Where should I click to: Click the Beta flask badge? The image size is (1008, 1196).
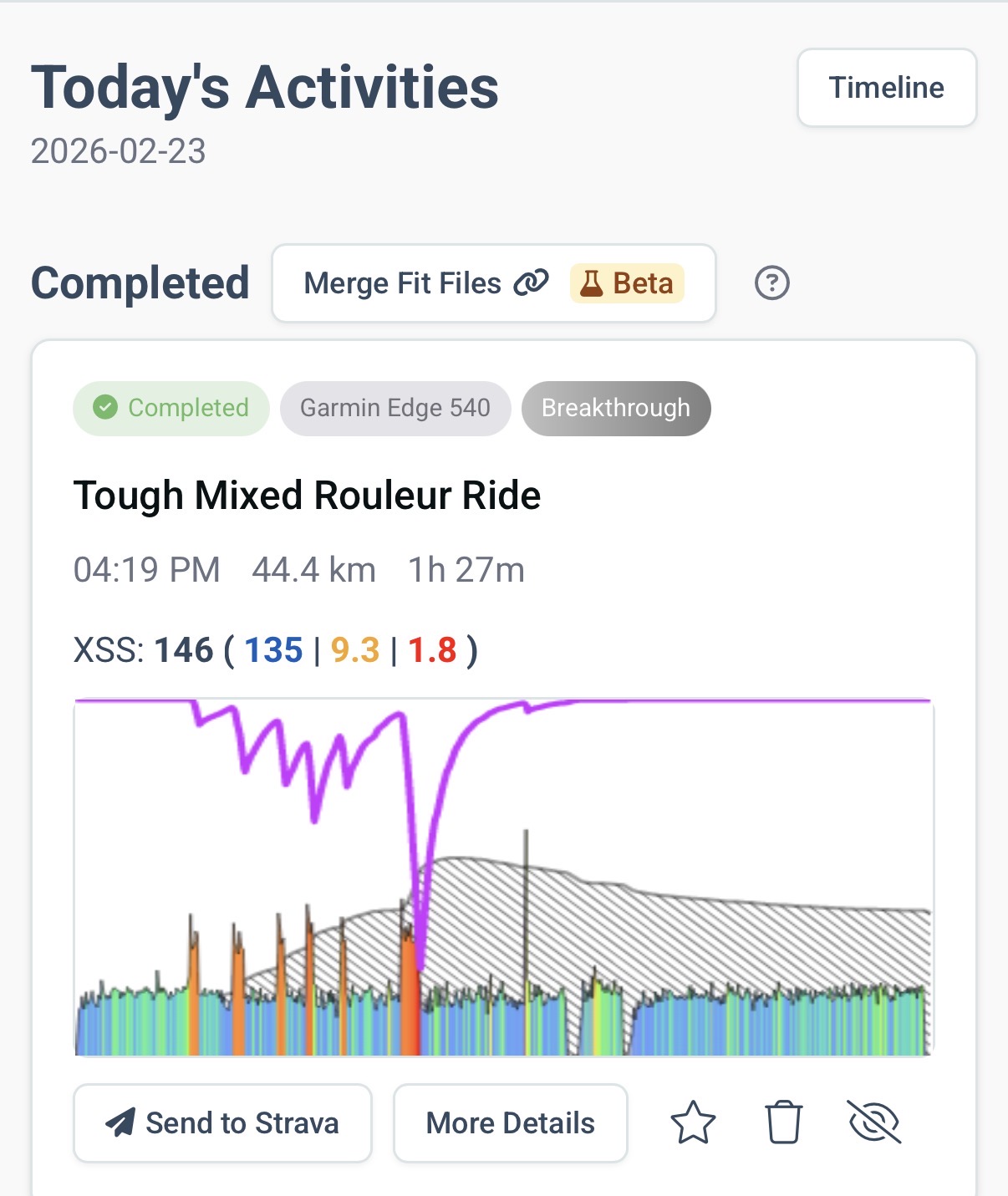tap(627, 283)
